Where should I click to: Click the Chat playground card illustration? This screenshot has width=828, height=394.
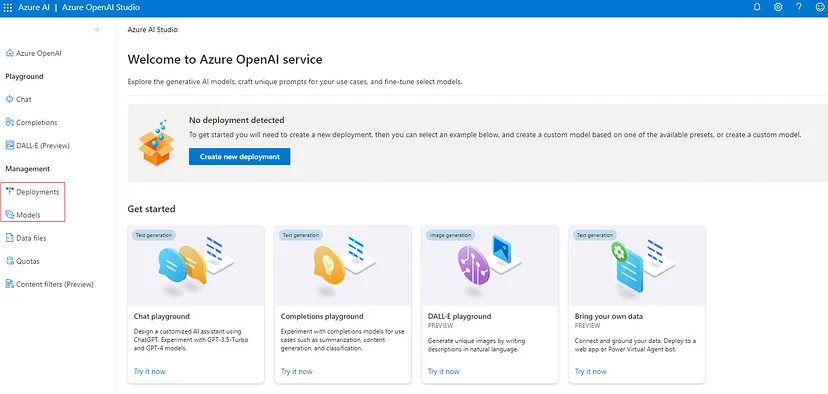point(196,266)
